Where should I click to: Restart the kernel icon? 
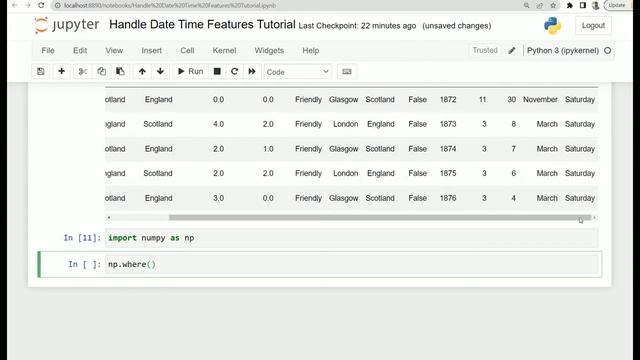[234, 71]
